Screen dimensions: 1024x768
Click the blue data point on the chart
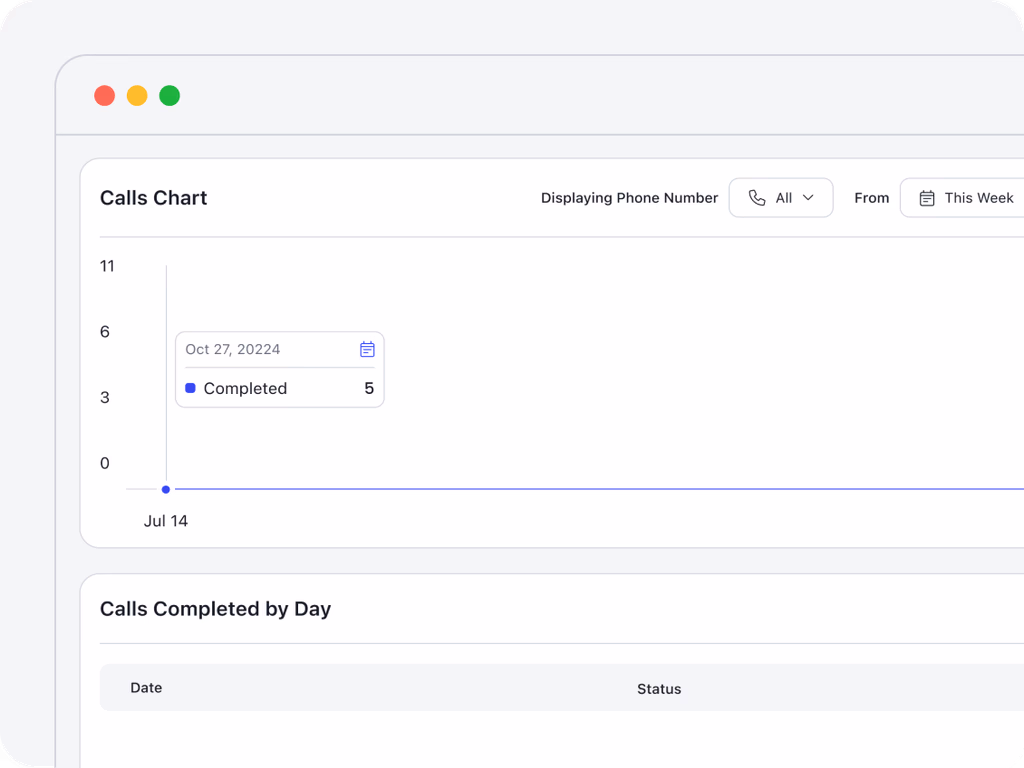tap(166, 489)
